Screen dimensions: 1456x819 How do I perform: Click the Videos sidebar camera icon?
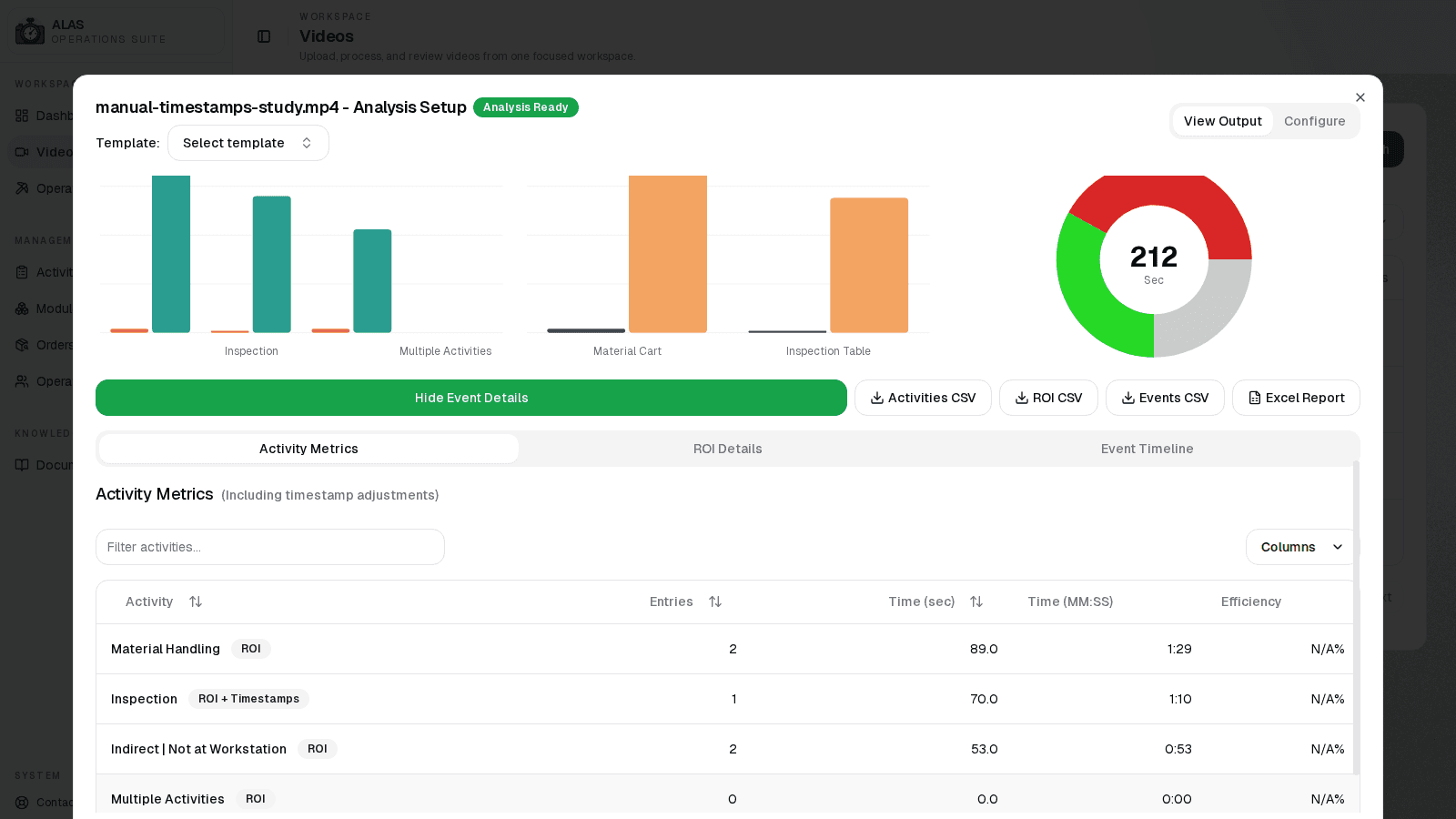22,152
